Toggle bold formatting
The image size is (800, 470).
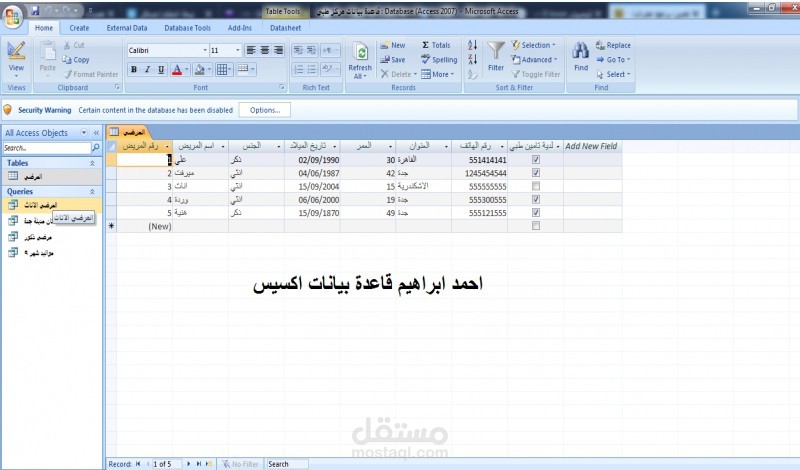pos(134,69)
